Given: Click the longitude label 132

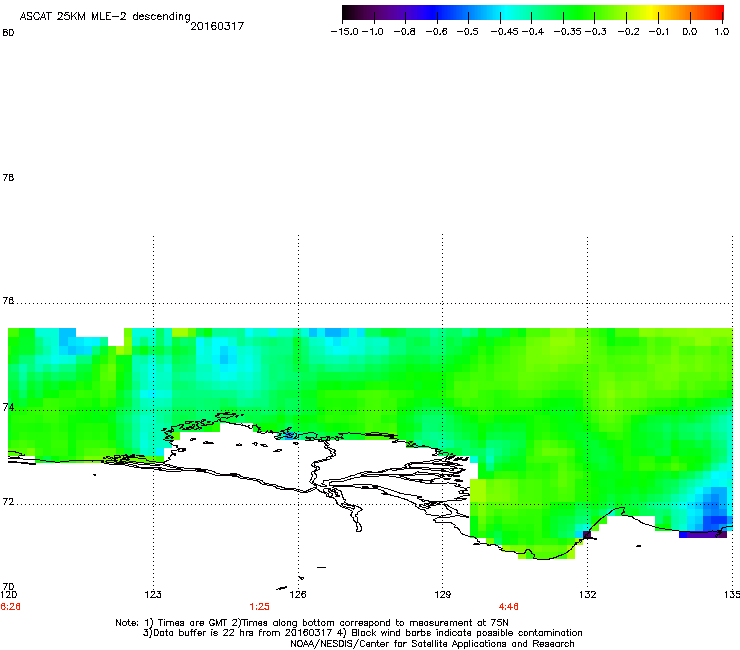Looking at the screenshot, I should [x=587, y=594].
